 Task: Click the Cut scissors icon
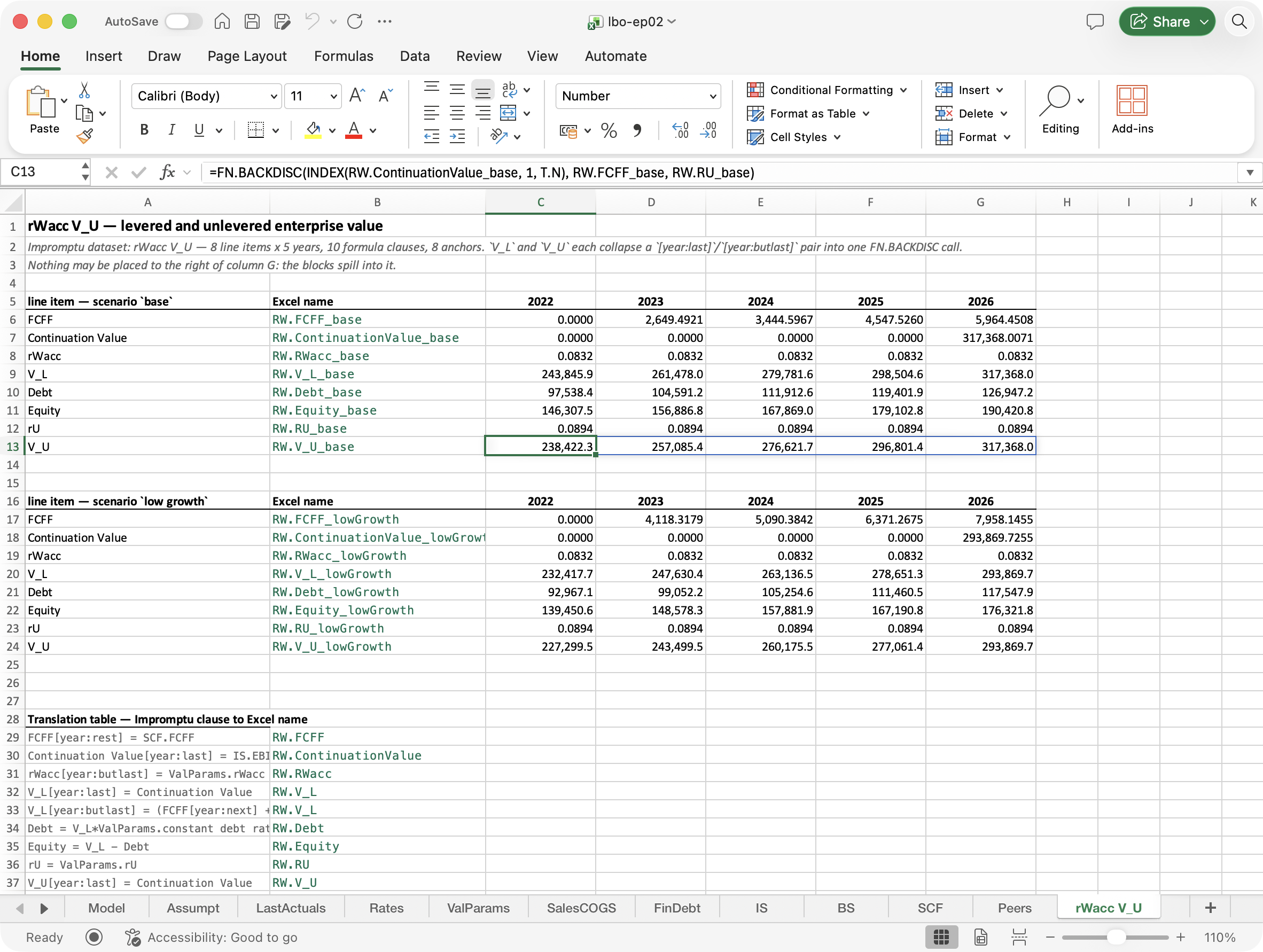pyautogui.click(x=84, y=90)
